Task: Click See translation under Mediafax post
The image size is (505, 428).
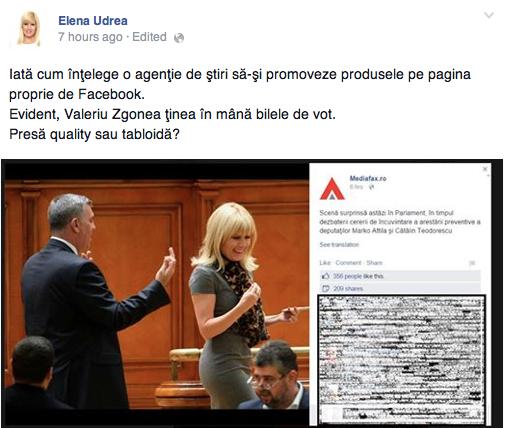Action: coord(339,245)
